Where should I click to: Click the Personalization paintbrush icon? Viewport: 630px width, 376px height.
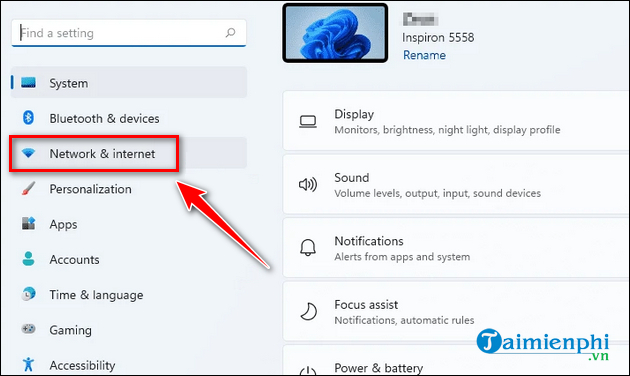click(x=28, y=188)
